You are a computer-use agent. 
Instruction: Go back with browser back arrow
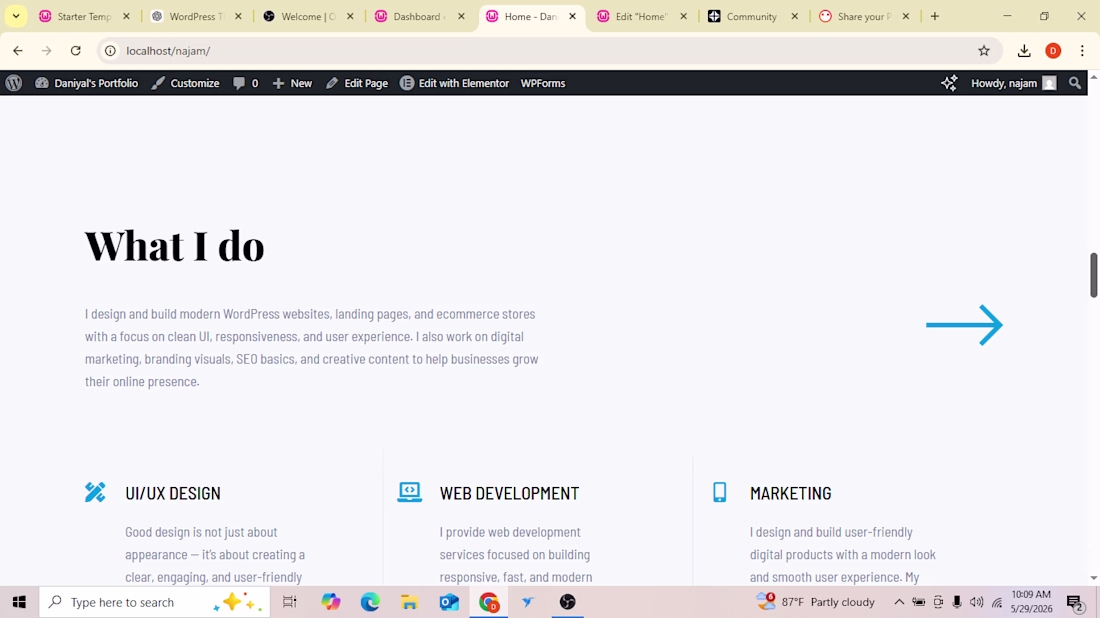pos(18,51)
